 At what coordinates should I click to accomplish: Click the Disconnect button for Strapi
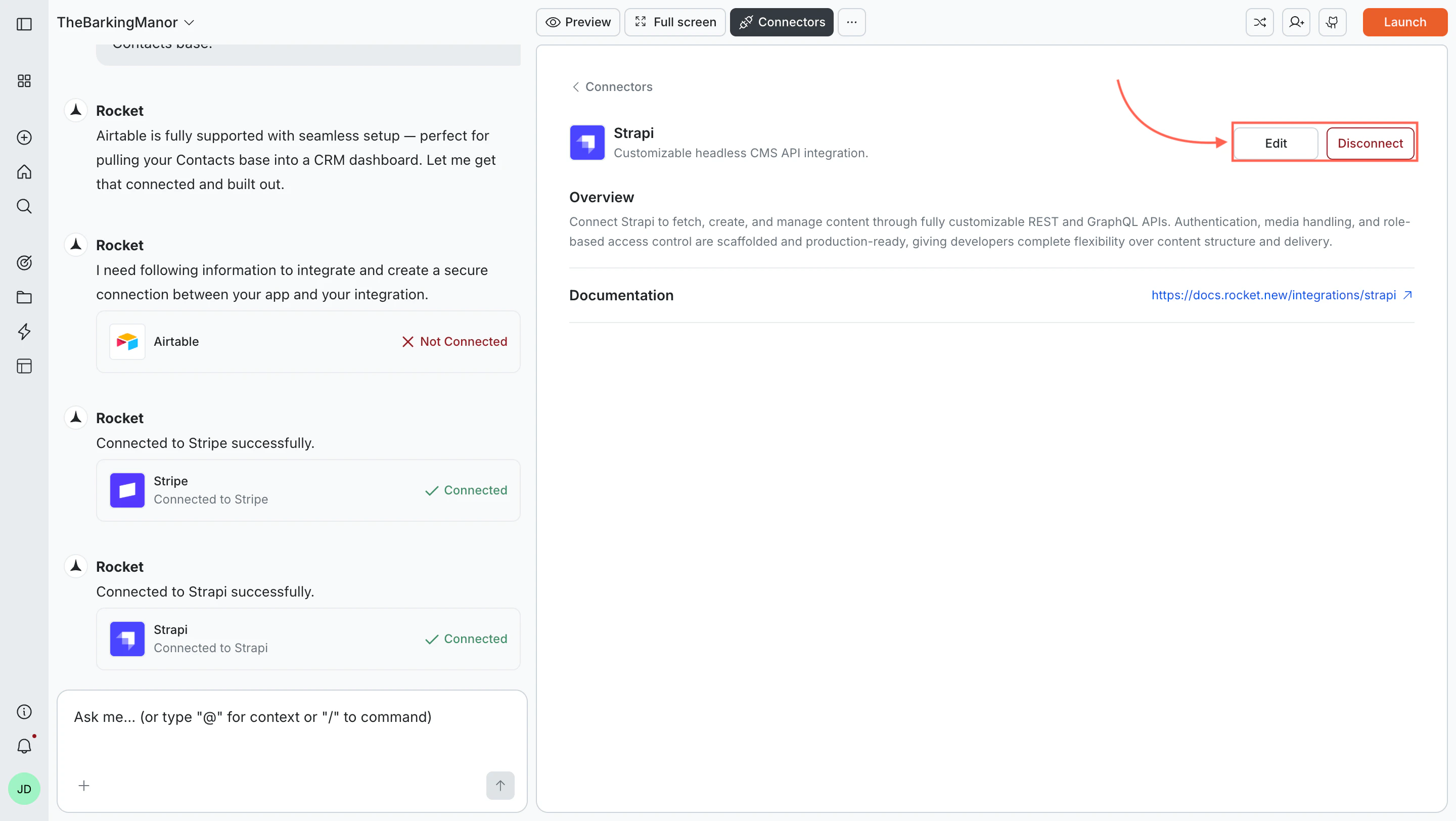click(x=1370, y=144)
